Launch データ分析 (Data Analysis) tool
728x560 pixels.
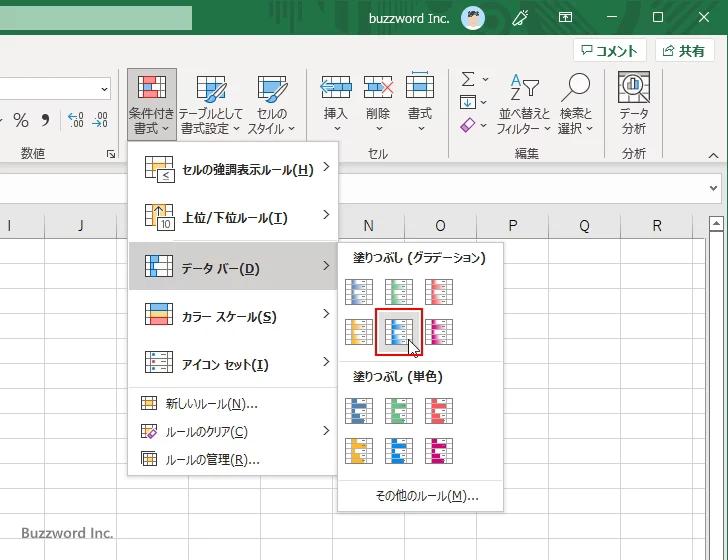click(633, 104)
